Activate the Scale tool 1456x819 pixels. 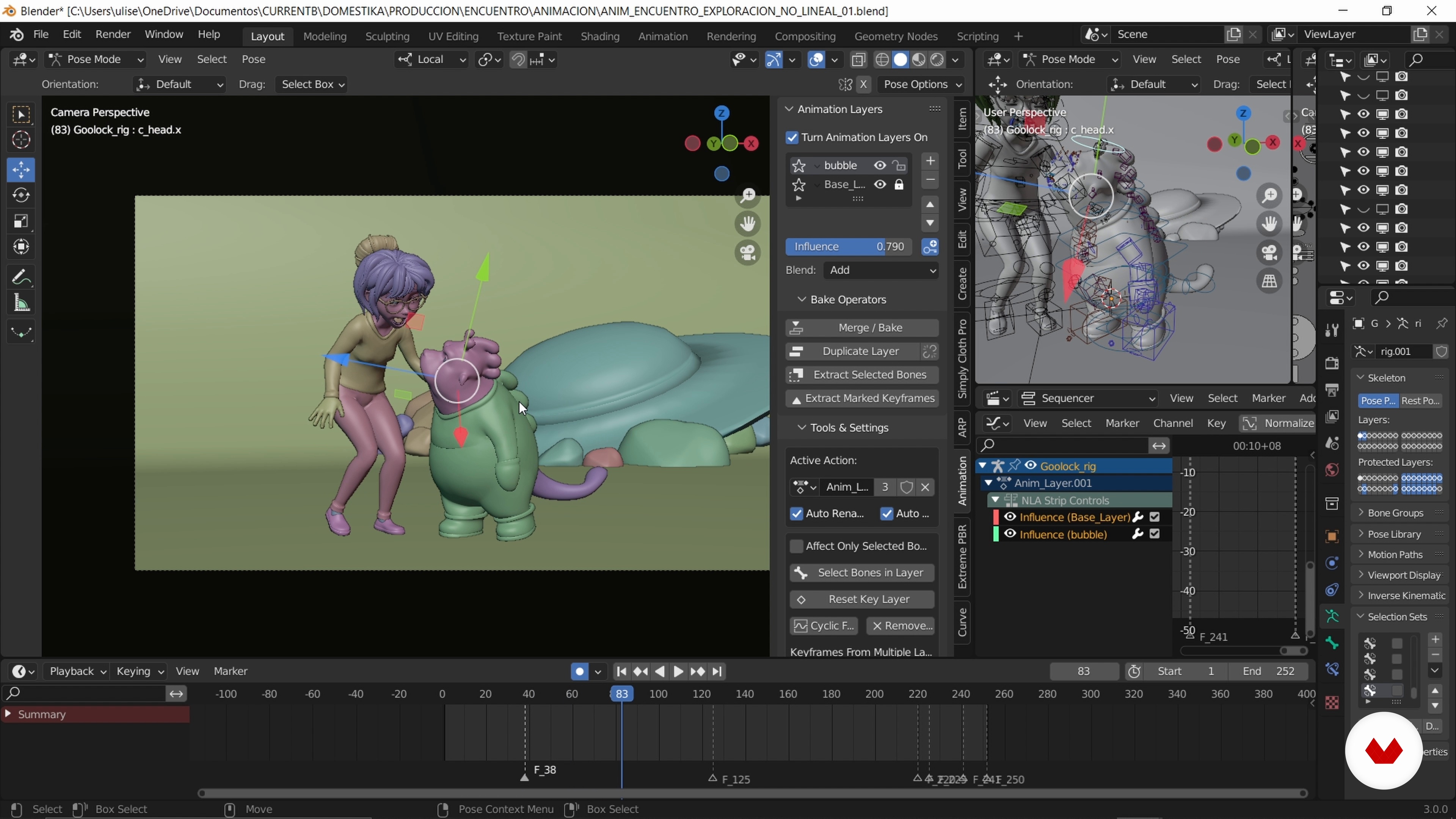(21, 221)
